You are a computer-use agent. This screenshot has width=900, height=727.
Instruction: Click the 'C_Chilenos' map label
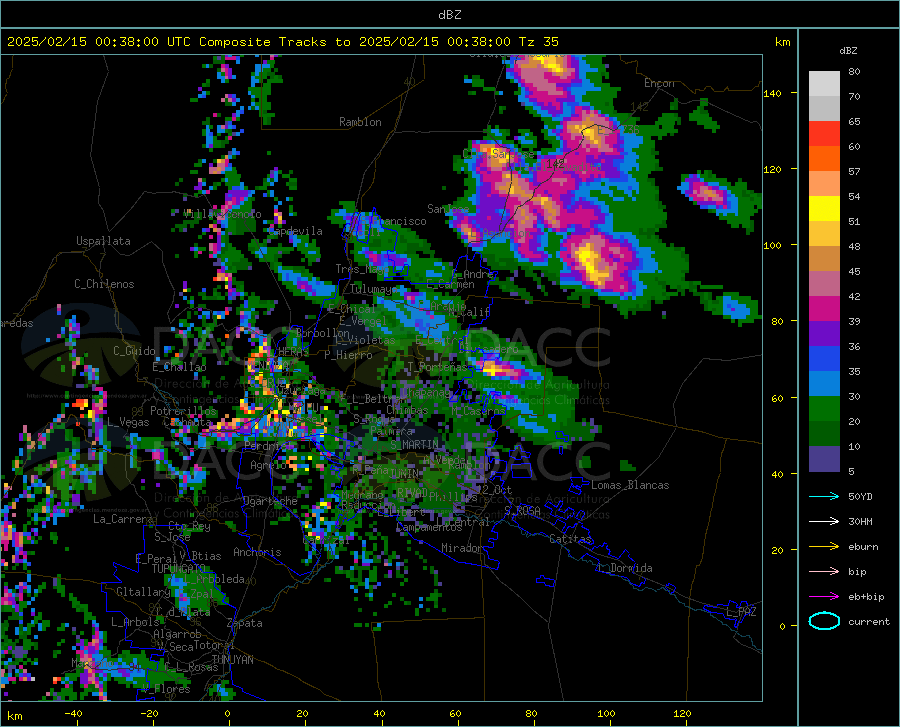pyautogui.click(x=104, y=284)
